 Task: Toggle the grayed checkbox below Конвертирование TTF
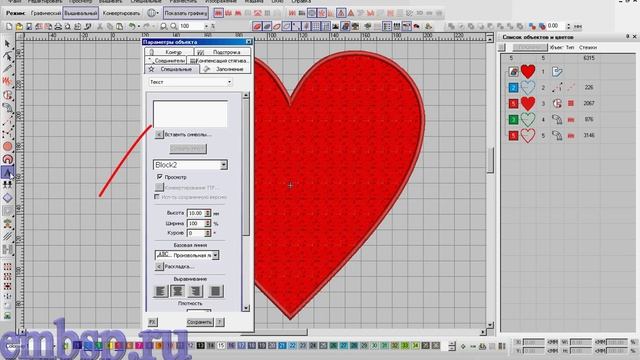157,197
